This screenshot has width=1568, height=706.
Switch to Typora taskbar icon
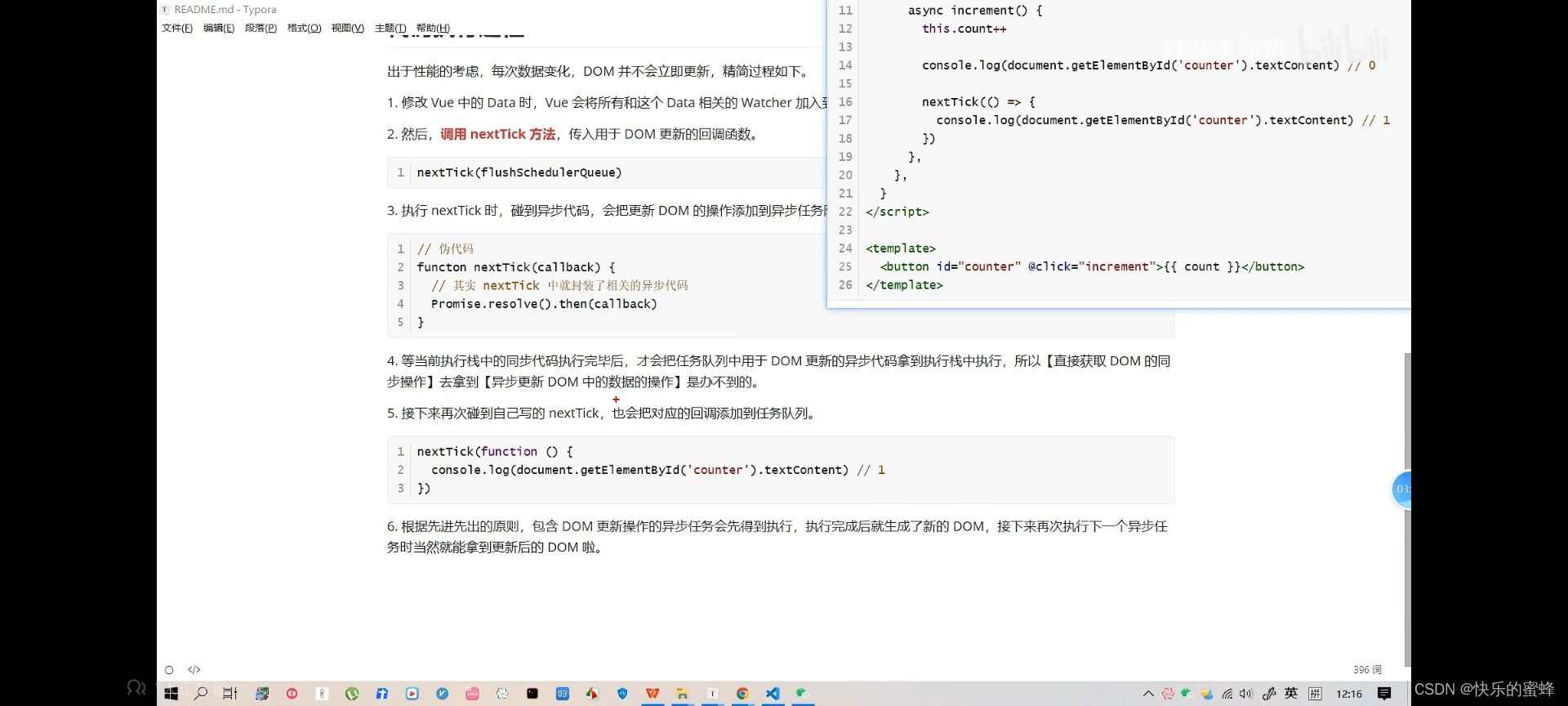[x=712, y=694]
